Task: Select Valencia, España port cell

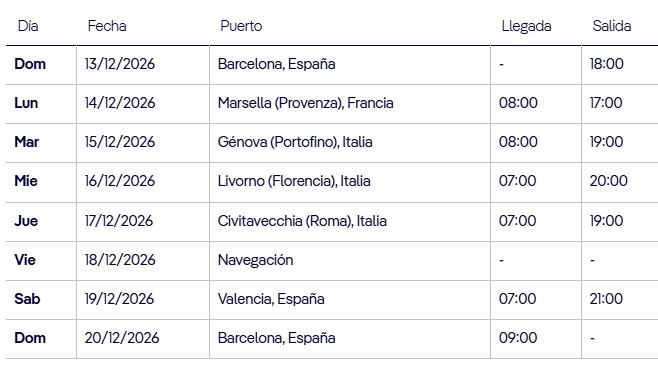Action: 271,299
